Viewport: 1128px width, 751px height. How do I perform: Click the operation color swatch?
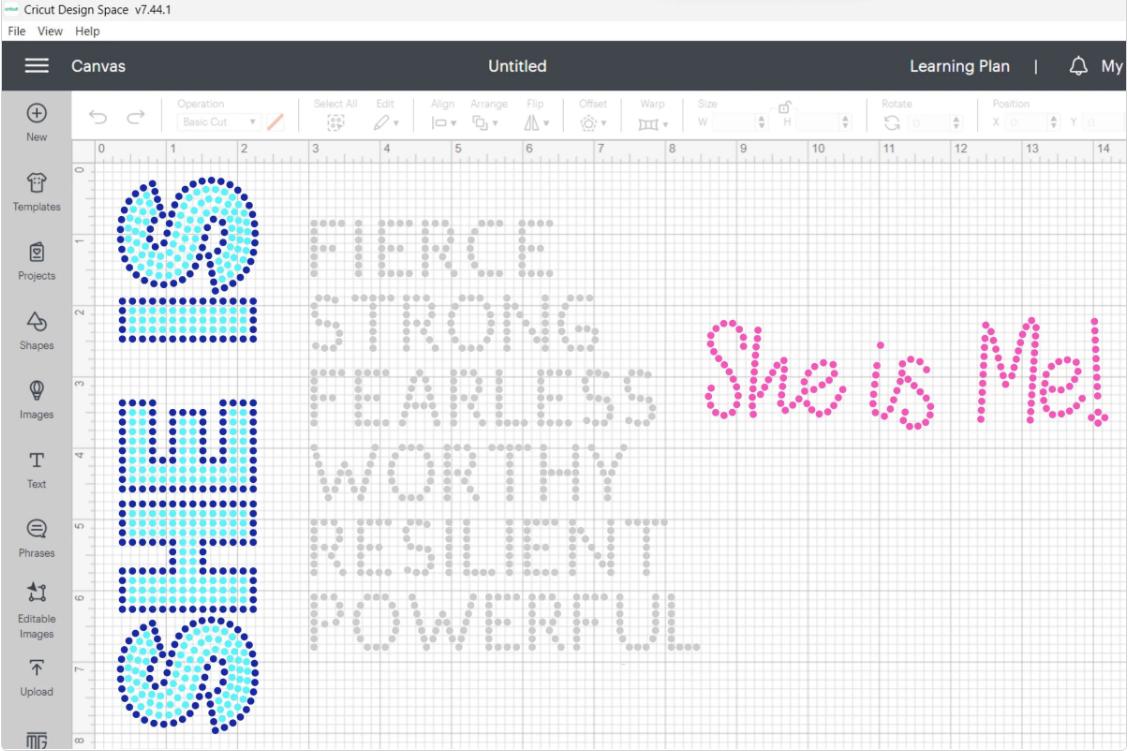(275, 122)
